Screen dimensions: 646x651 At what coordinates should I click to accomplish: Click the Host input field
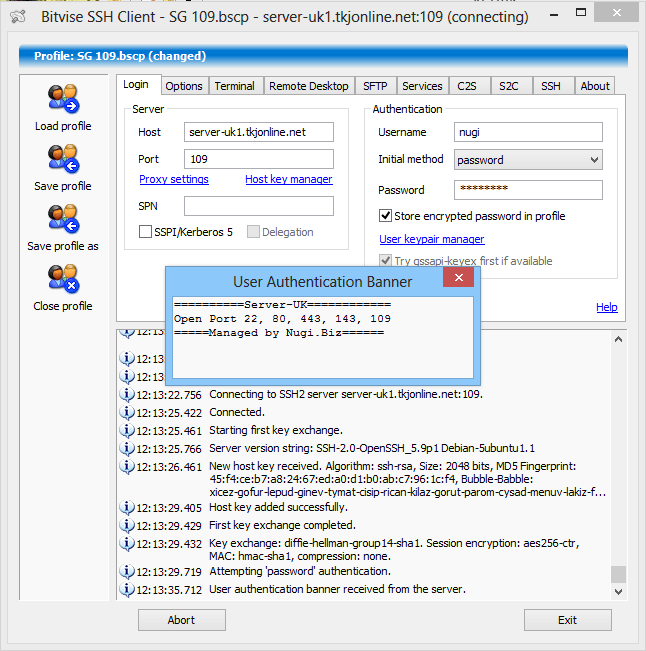259,132
